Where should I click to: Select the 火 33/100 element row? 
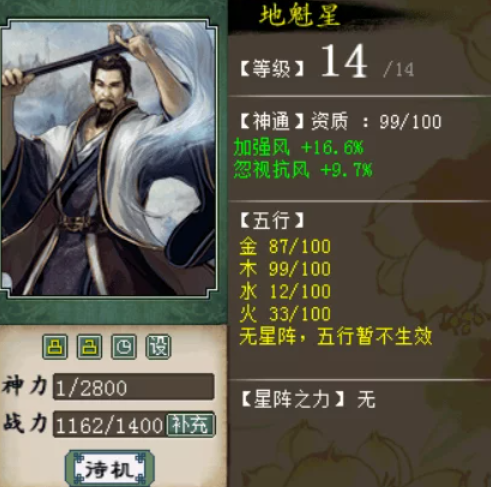[x=285, y=314]
